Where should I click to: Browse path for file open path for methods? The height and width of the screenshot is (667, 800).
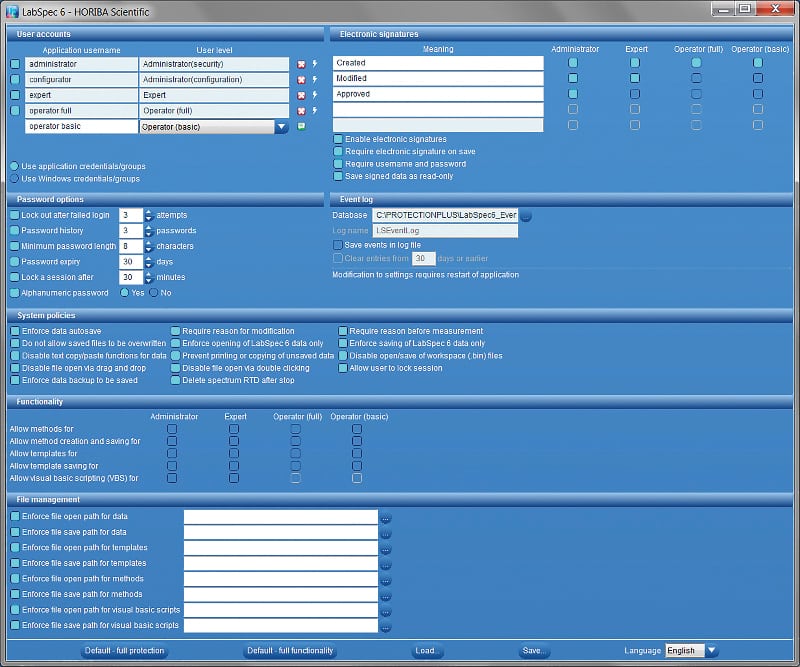[386, 581]
